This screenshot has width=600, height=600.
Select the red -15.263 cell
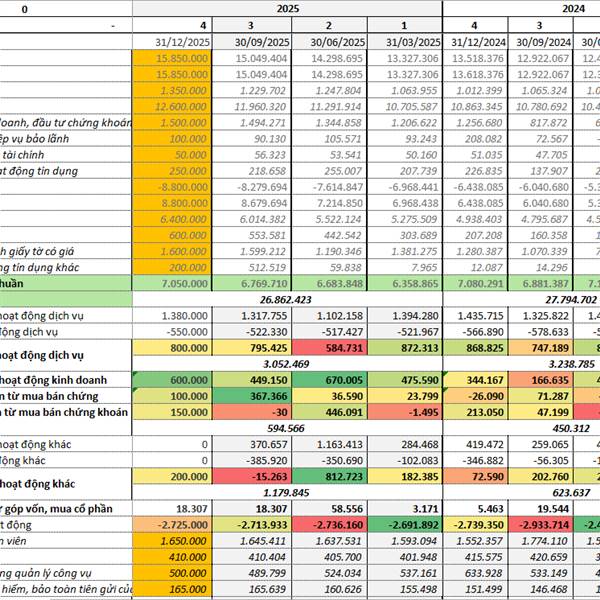click(x=252, y=476)
